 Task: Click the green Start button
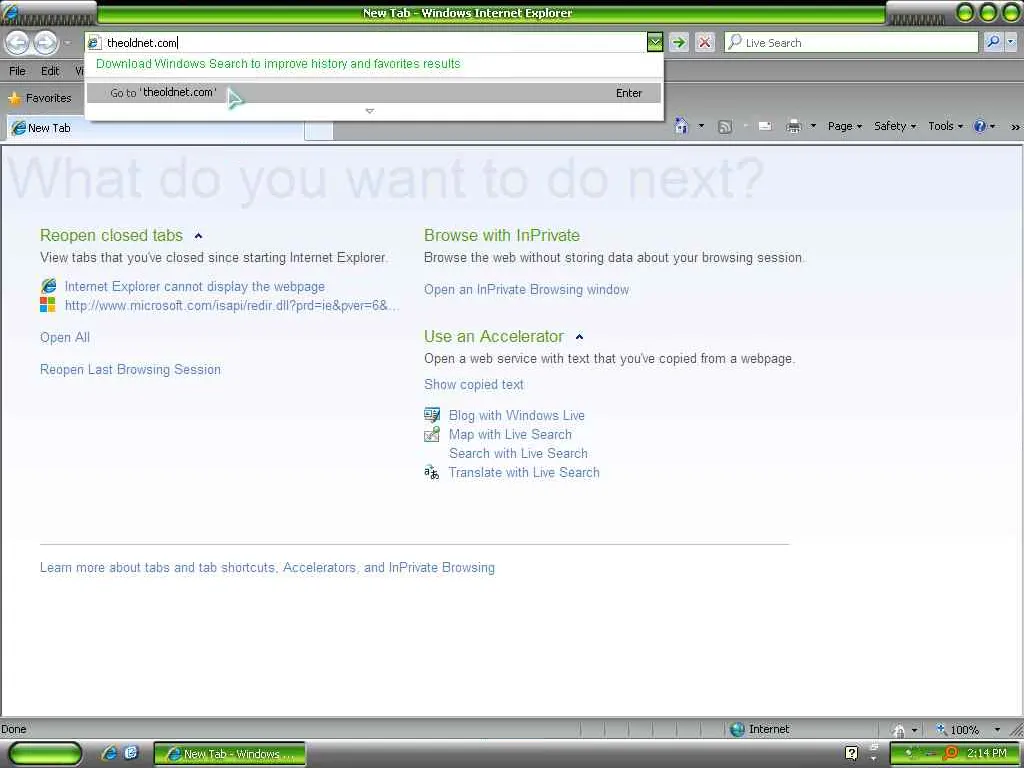pyautogui.click(x=46, y=754)
